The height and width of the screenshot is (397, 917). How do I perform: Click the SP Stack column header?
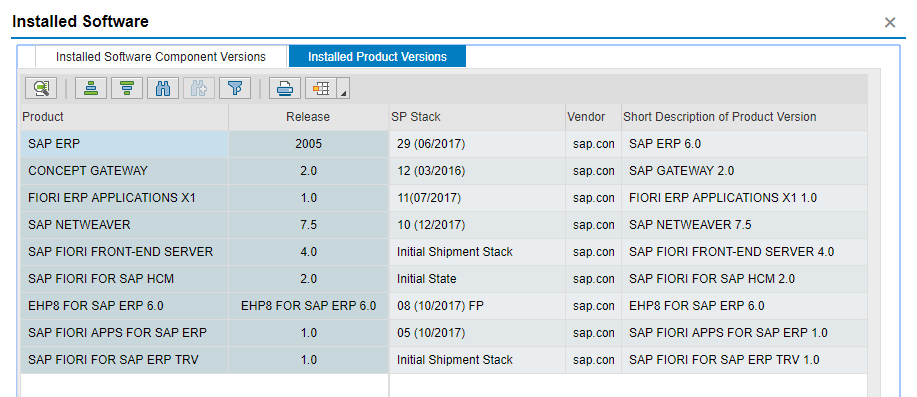pos(477,117)
